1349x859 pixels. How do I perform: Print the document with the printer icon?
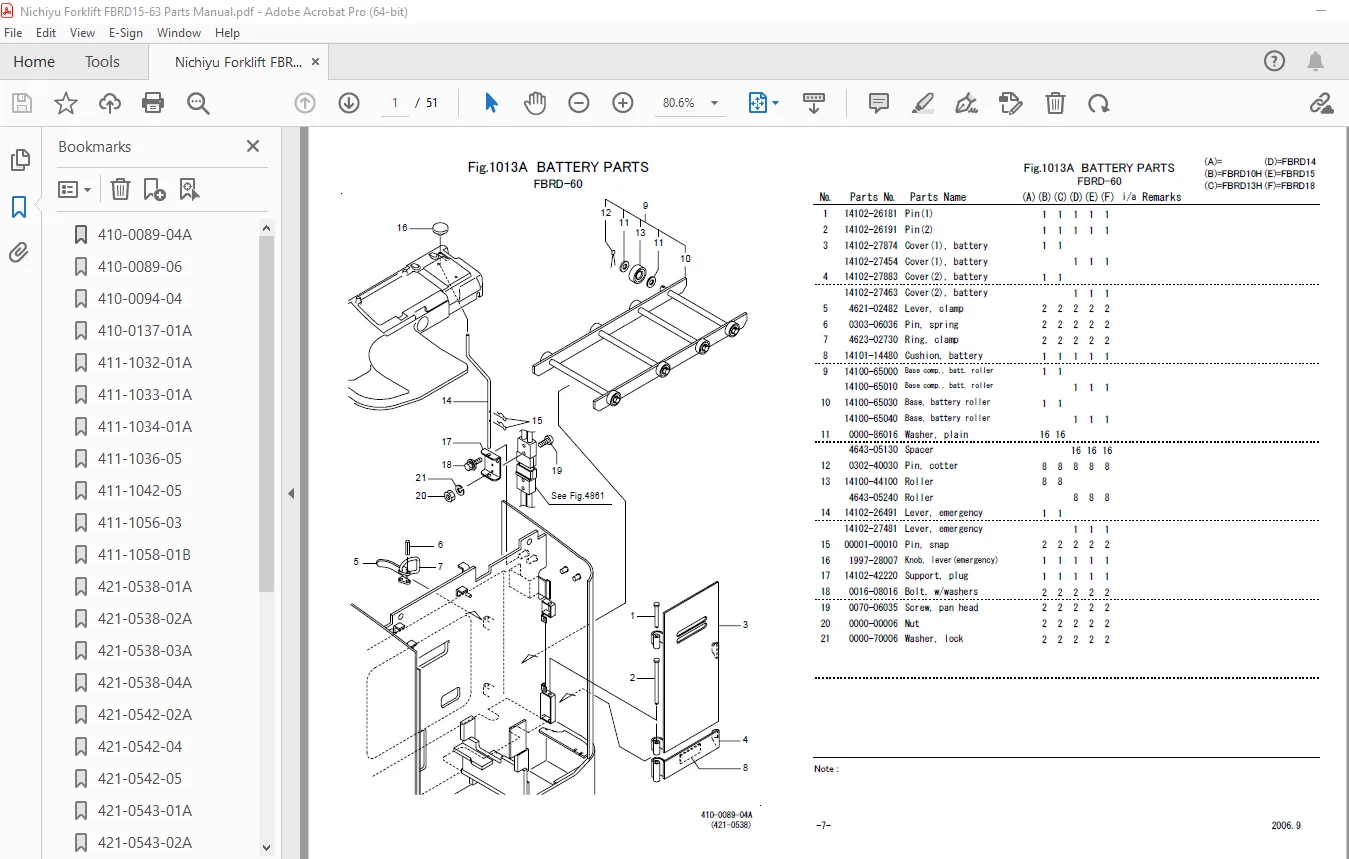pos(153,103)
